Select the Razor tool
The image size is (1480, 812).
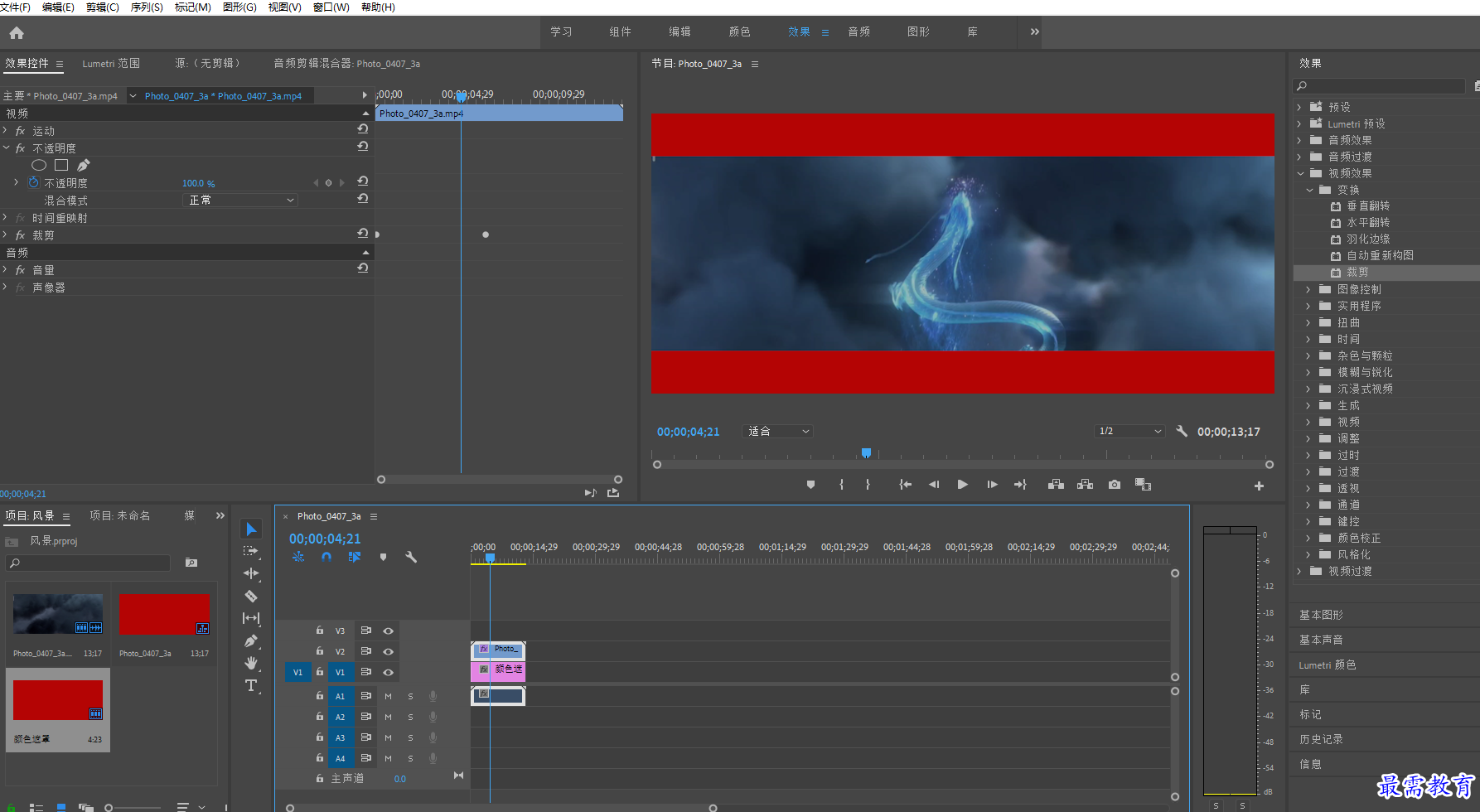(x=251, y=596)
